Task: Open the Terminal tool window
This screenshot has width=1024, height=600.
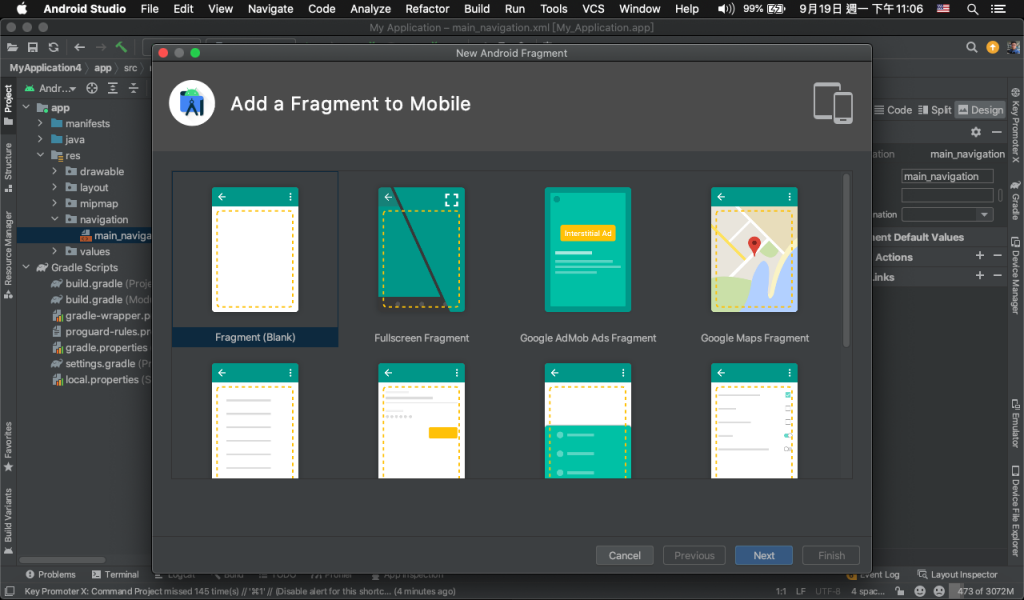Action: (115, 575)
